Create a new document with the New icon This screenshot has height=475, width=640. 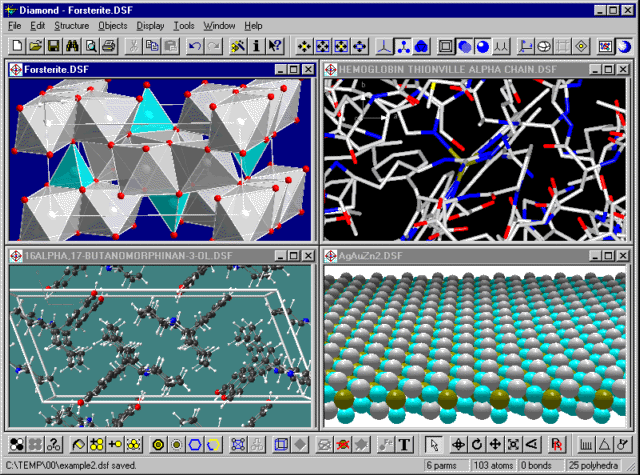coord(16,46)
